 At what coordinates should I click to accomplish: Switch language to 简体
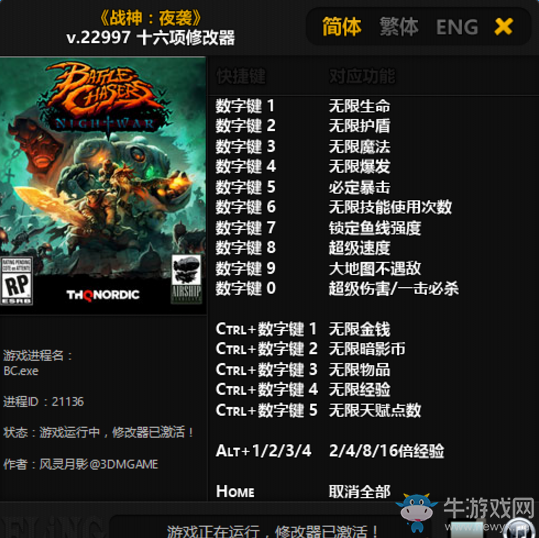point(341,27)
